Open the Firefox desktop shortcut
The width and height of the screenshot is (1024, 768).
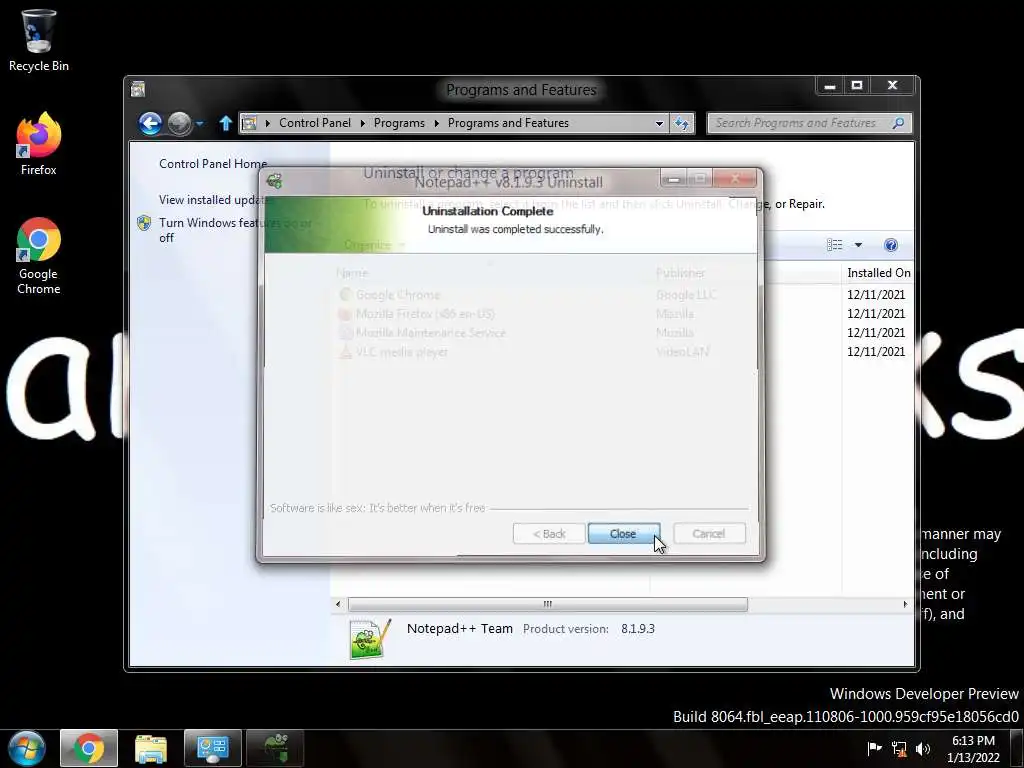[39, 144]
